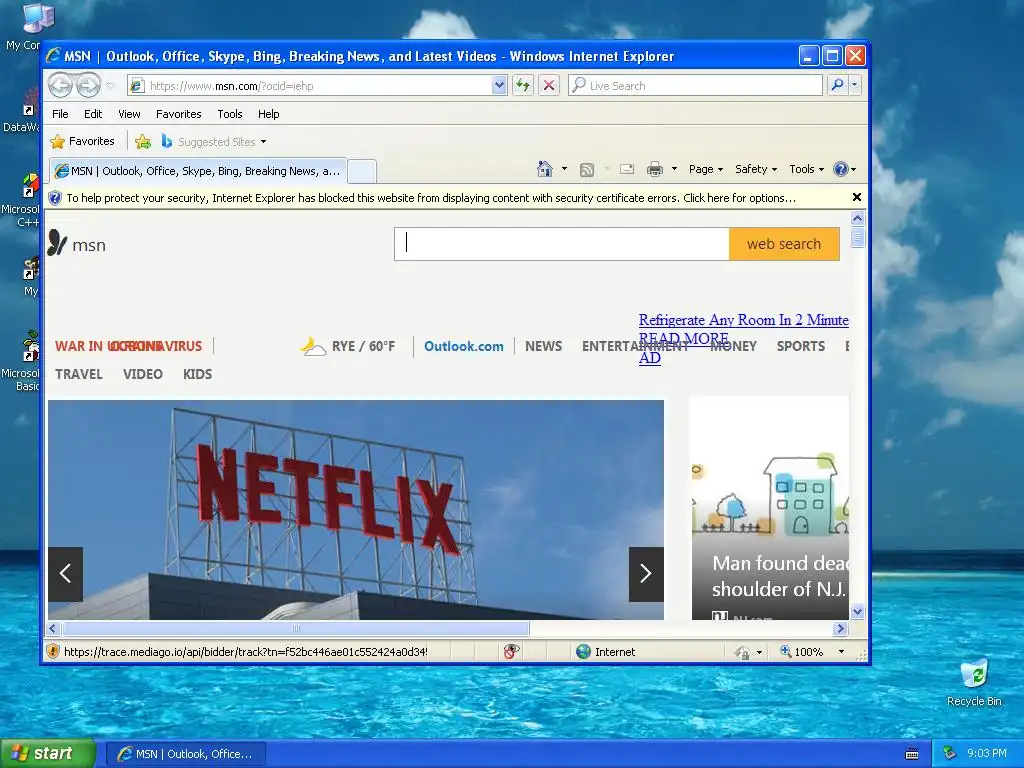This screenshot has height=768, width=1024.
Task: Open the Tools menu in menu bar
Action: [x=230, y=114]
